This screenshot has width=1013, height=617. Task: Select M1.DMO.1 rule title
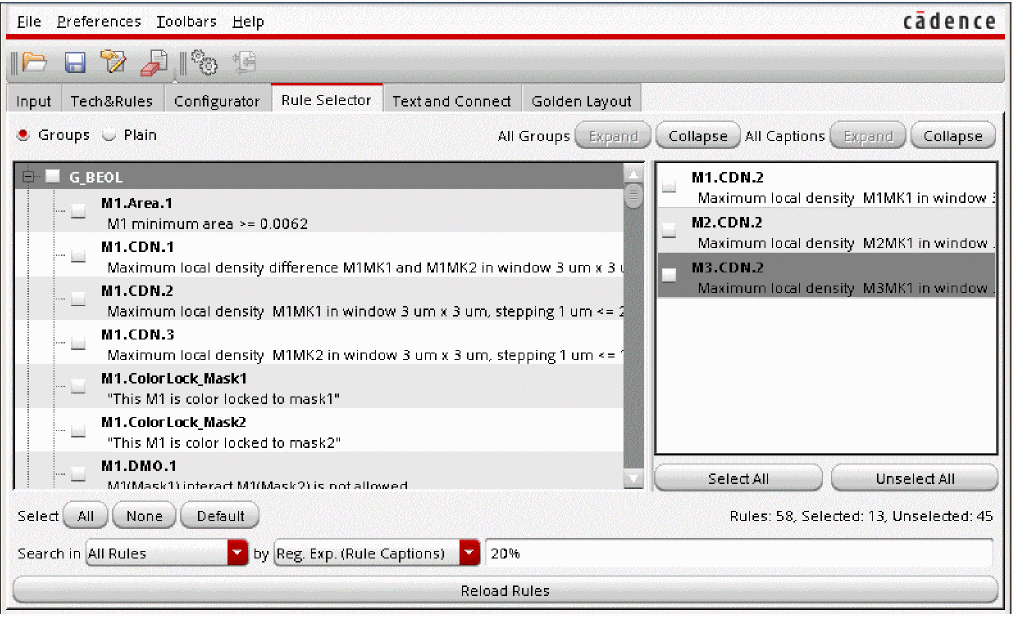coord(138,466)
